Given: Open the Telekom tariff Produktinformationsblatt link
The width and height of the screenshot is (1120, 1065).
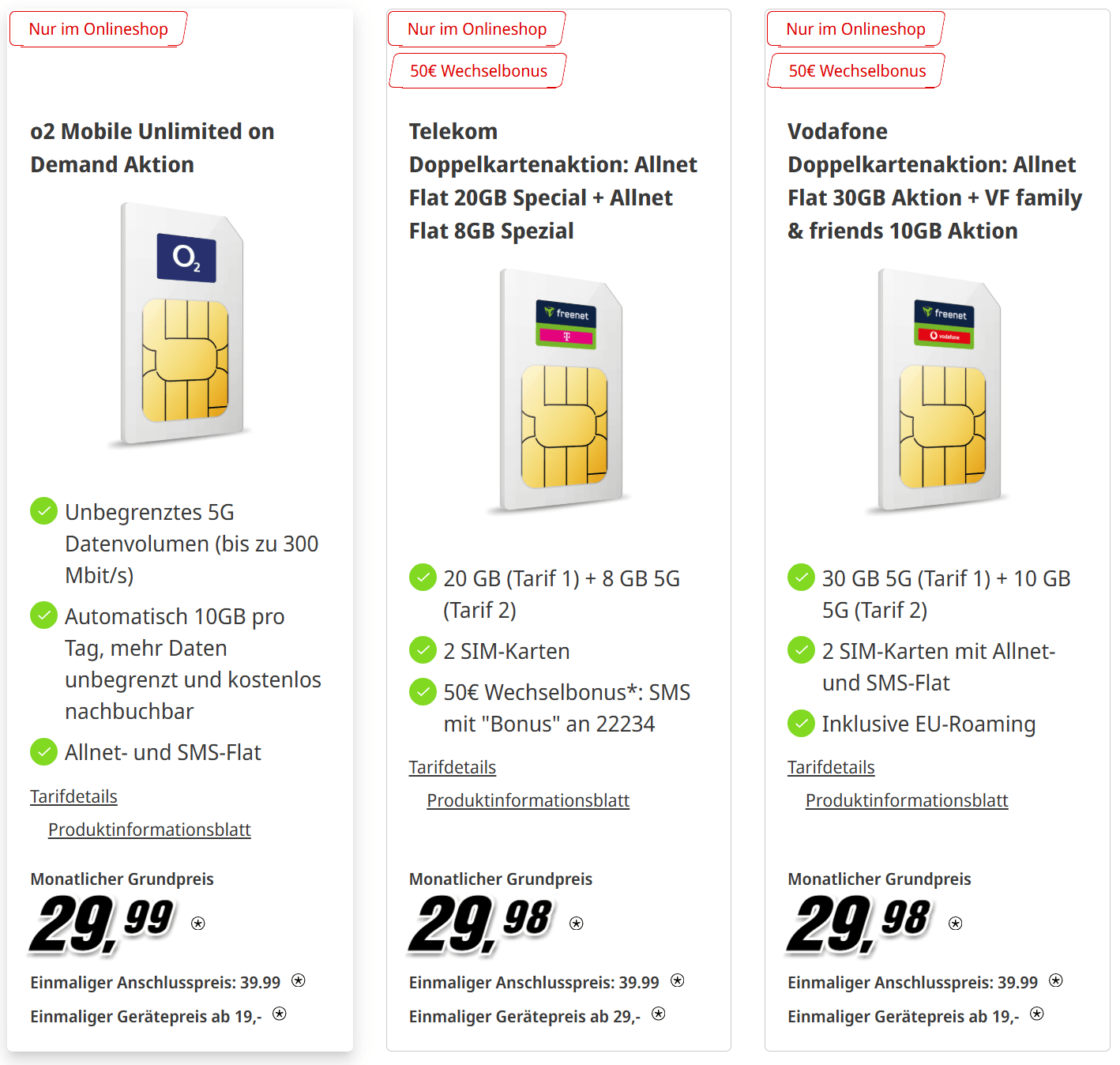Looking at the screenshot, I should (x=528, y=800).
